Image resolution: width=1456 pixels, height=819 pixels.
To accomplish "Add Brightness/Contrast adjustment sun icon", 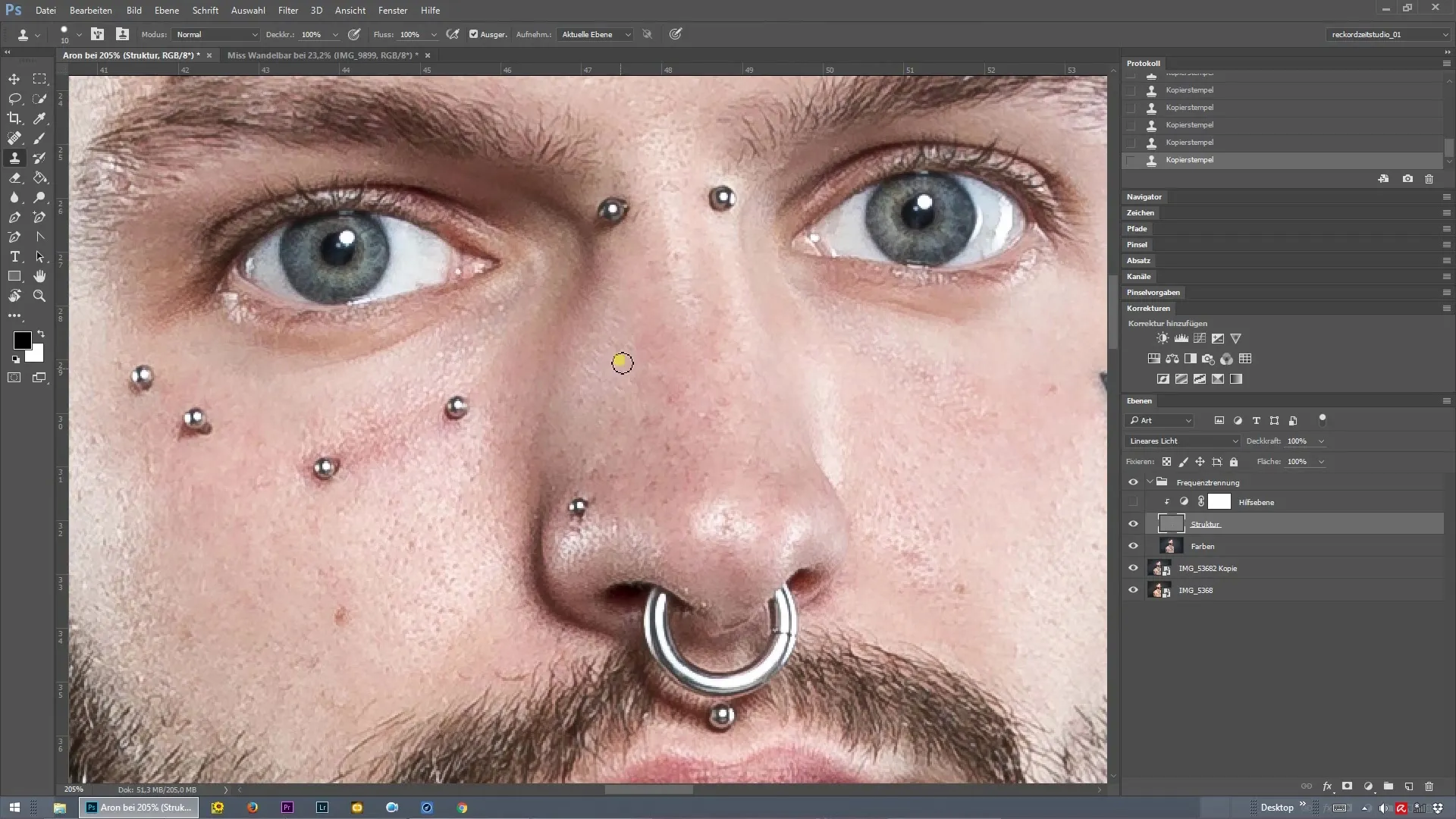I will coord(1163,338).
